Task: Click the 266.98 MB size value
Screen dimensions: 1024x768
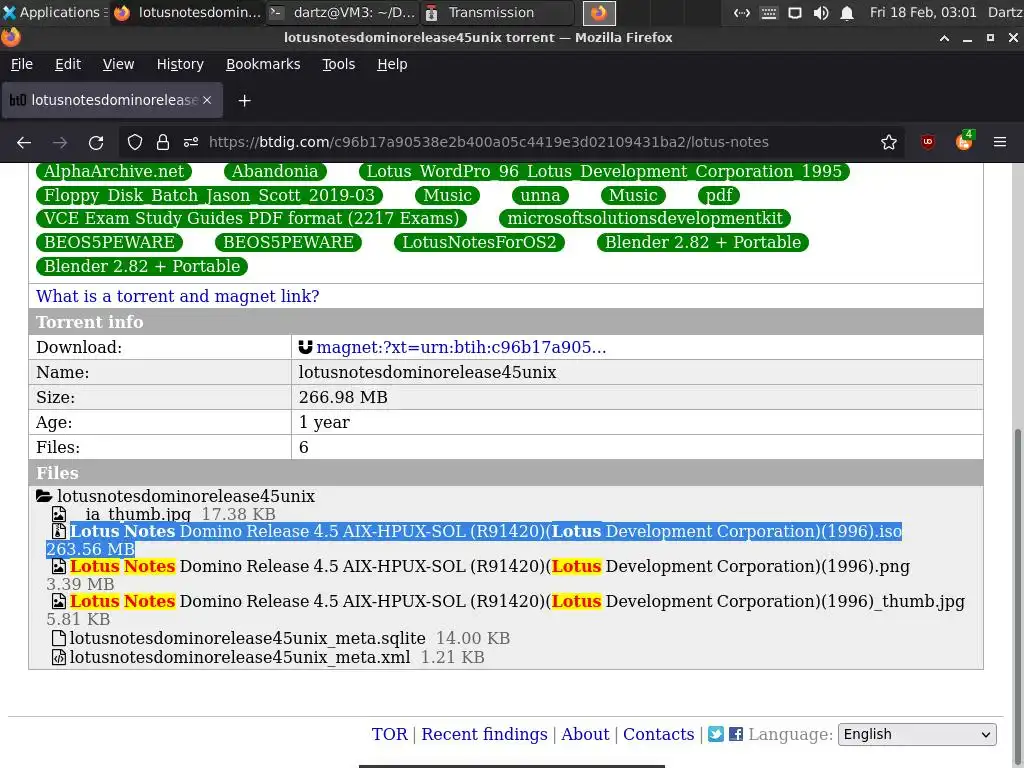Action: point(343,397)
